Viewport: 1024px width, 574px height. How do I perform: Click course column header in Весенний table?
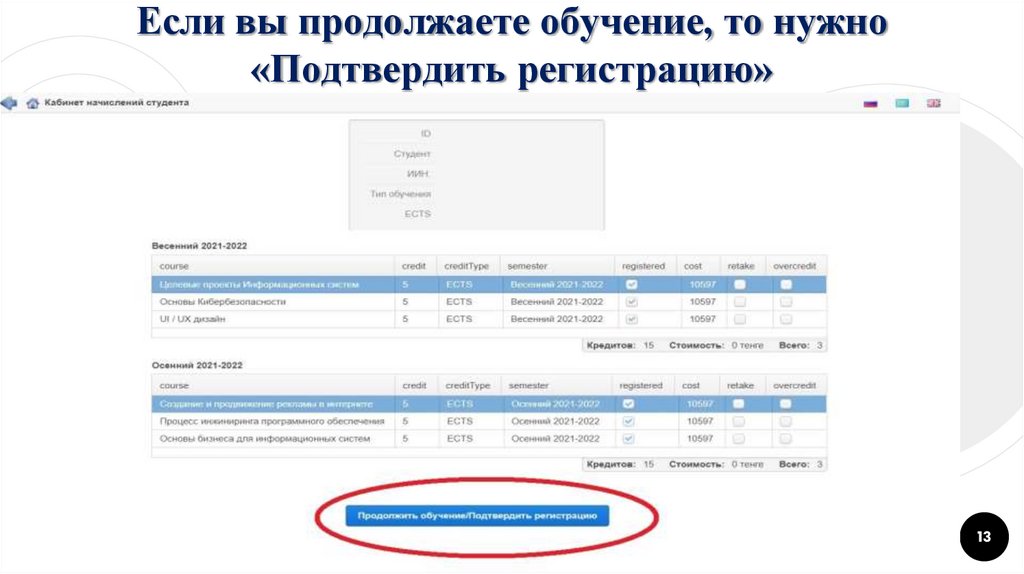[x=273, y=266]
